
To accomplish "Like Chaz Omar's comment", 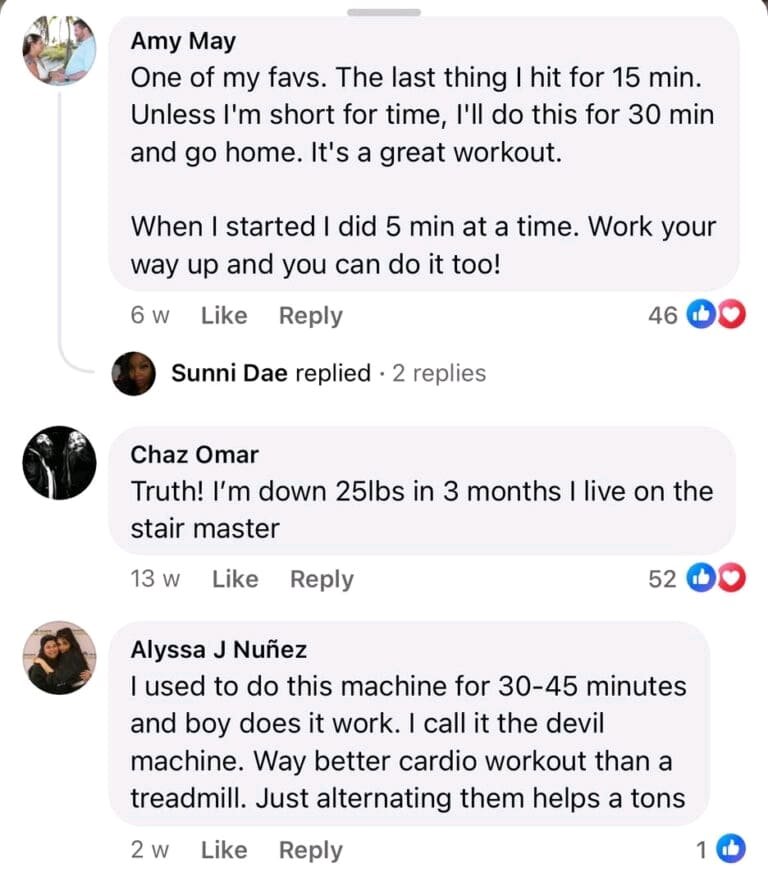I will (x=235, y=579).
